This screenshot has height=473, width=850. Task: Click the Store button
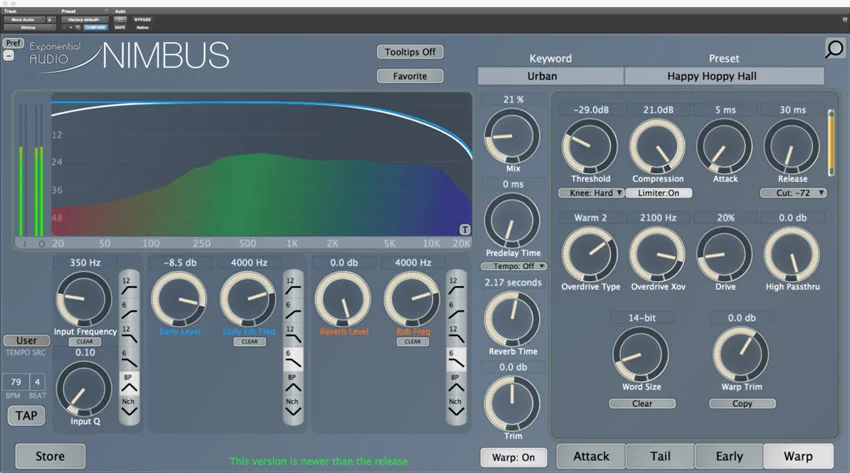click(50, 456)
